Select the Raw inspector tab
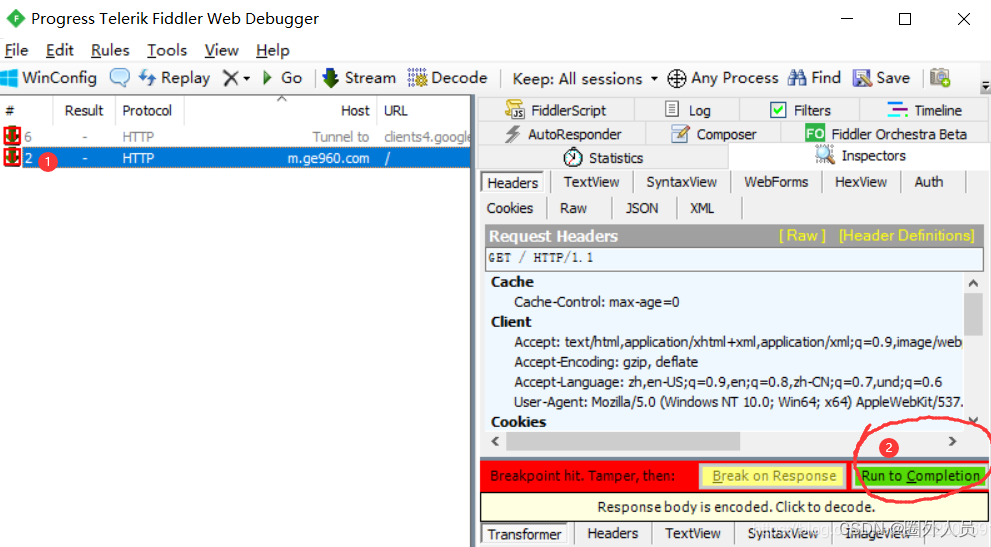The width and height of the screenshot is (991, 547). point(573,208)
